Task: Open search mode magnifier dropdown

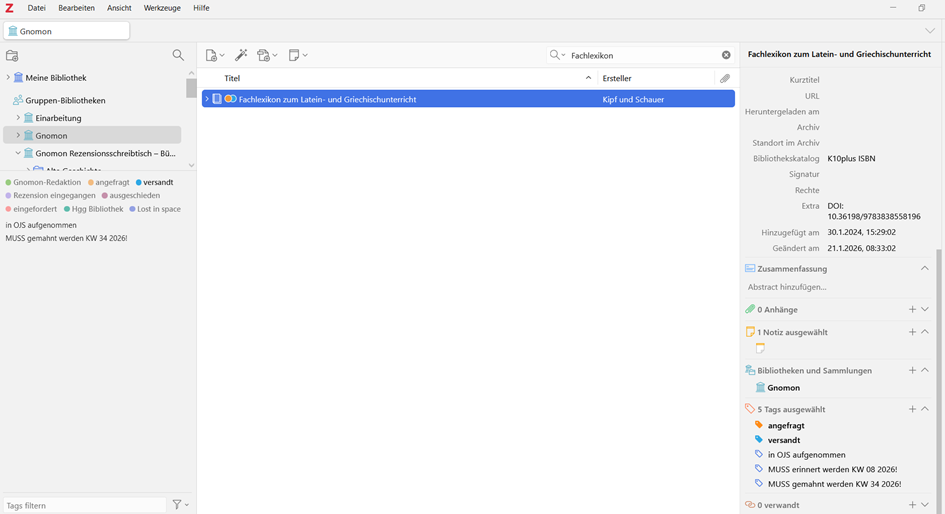Action: click(x=557, y=55)
